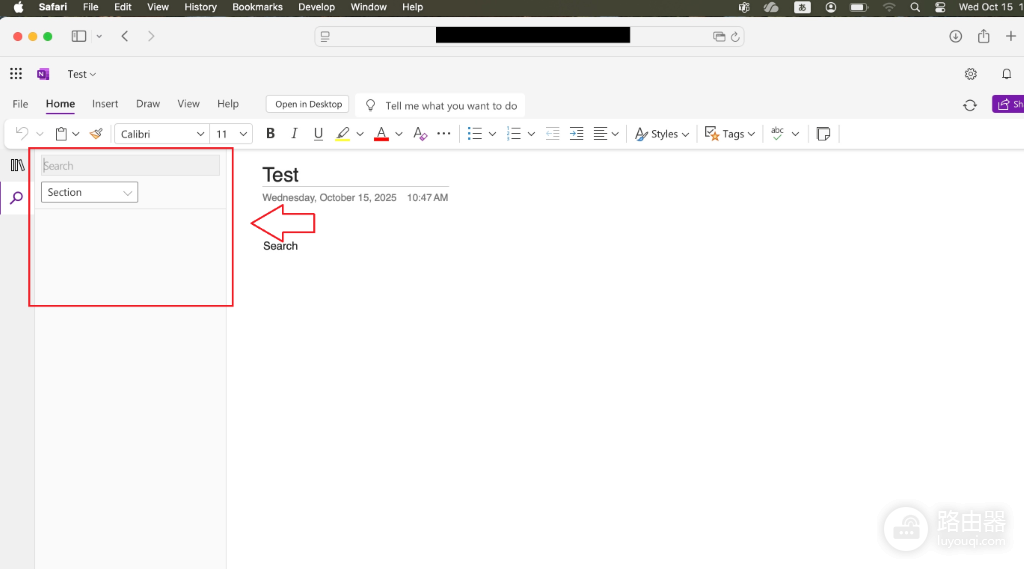Click the sync refresh icon
1024x569 pixels.
coord(970,105)
